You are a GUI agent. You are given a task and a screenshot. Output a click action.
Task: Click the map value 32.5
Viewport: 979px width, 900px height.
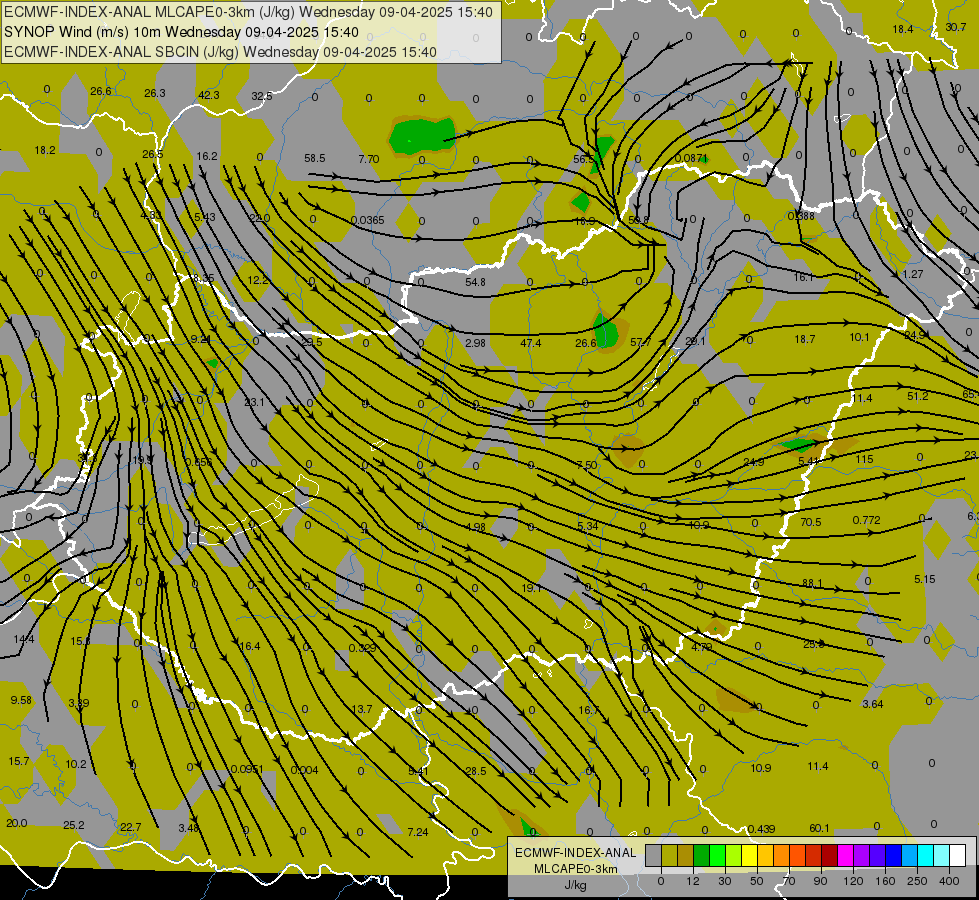click(x=262, y=96)
